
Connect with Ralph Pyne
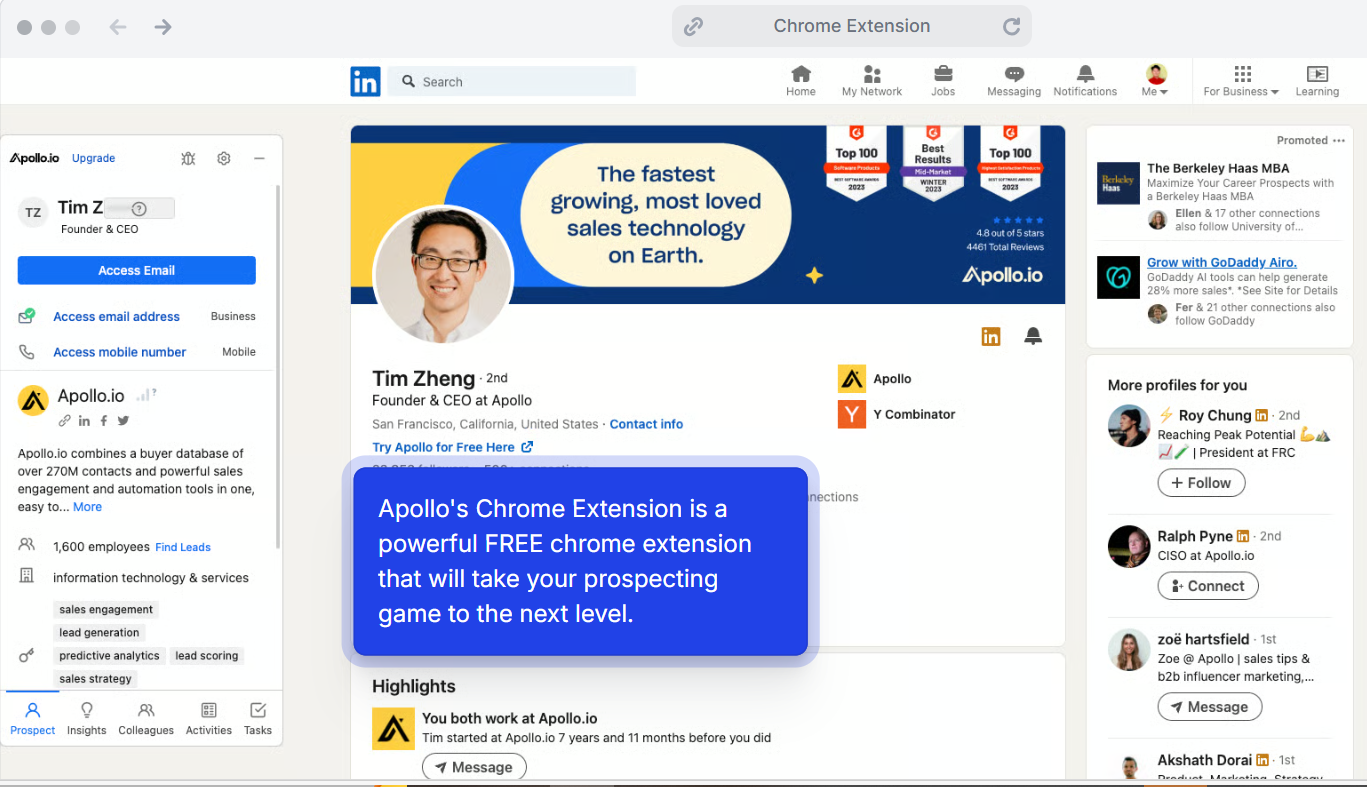pos(1208,586)
